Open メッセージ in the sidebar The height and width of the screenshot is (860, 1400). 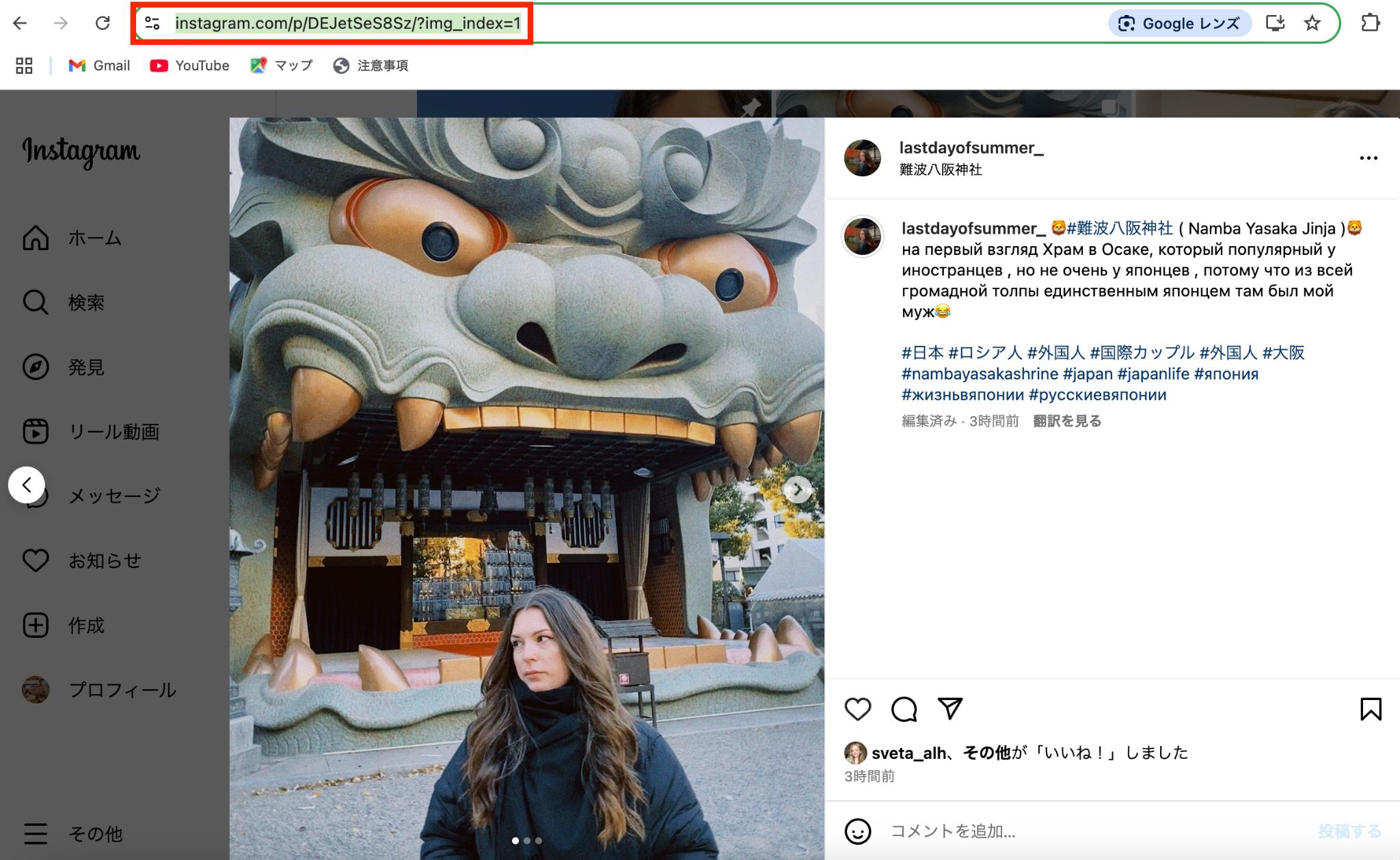coord(115,496)
